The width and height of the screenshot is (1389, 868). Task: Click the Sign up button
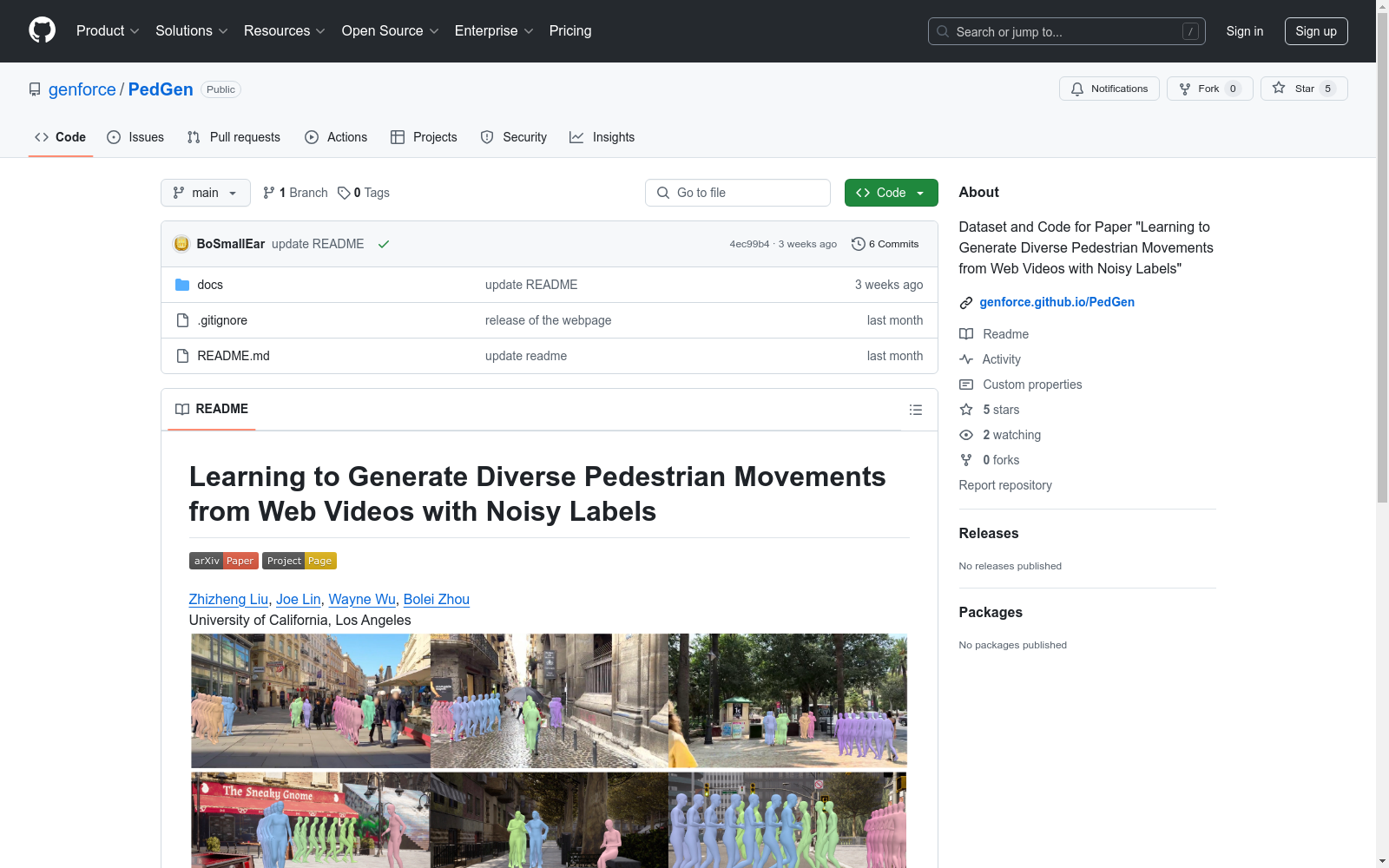click(1316, 31)
